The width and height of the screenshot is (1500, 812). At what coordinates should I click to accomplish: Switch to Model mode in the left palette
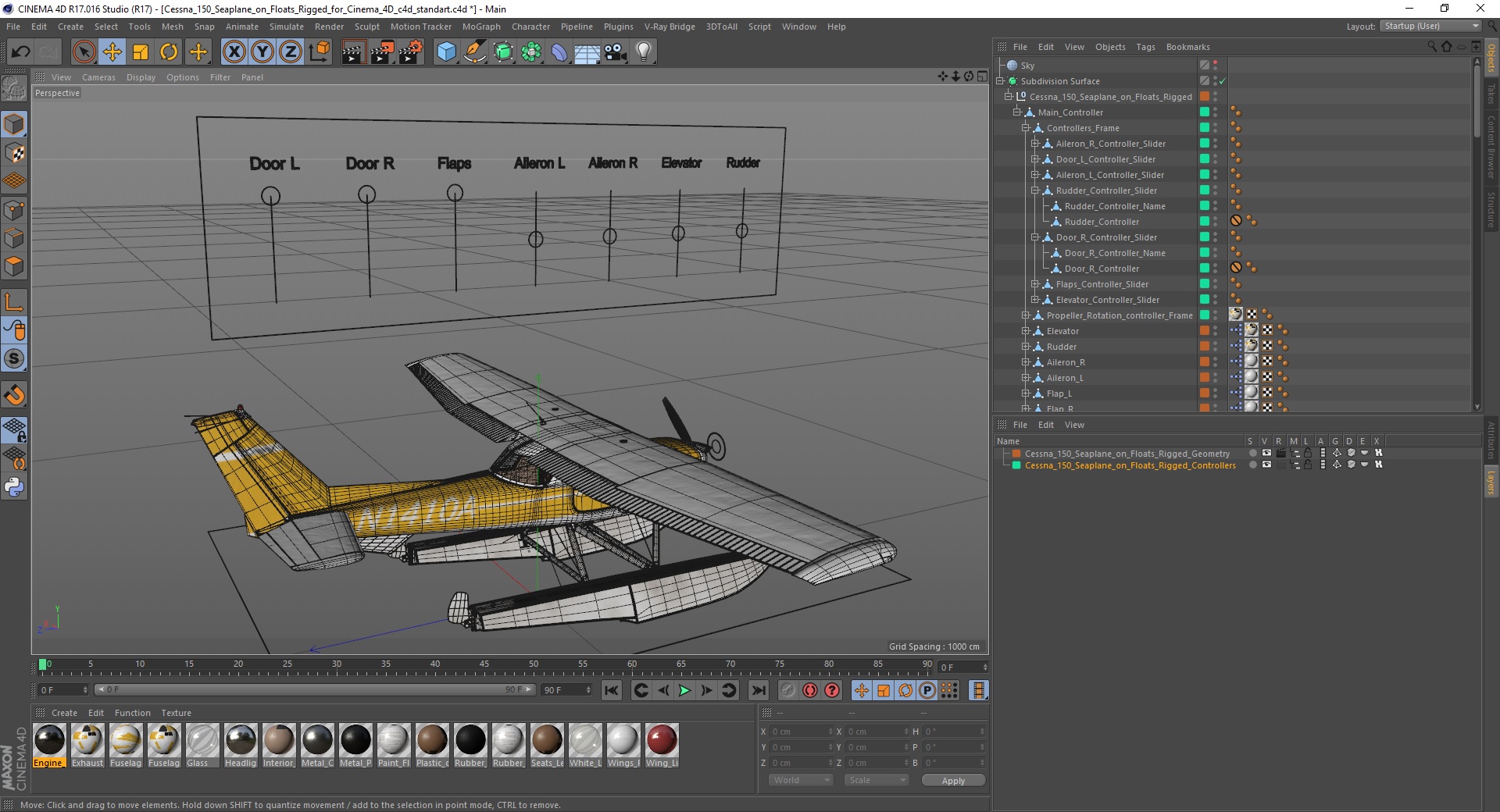[x=14, y=124]
